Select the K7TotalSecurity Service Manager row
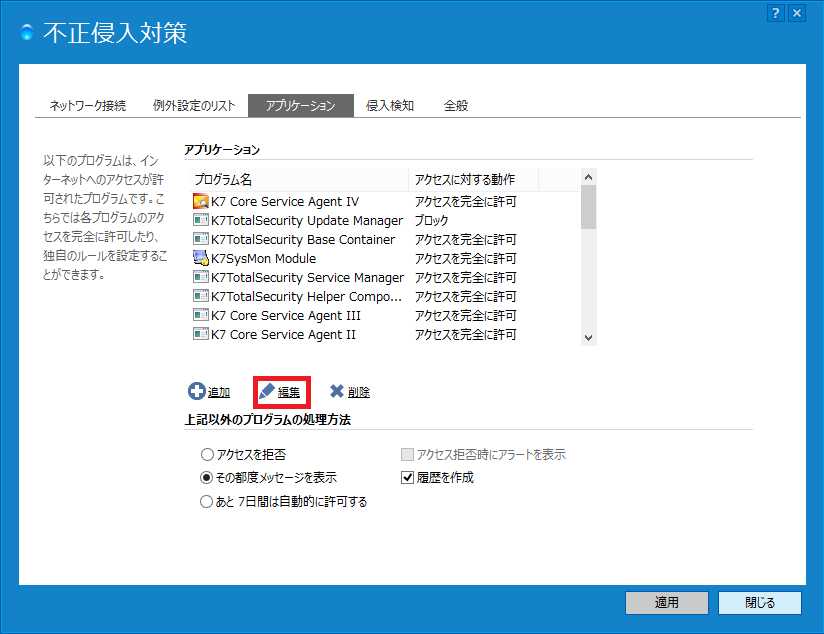824x634 pixels. pos(385,277)
